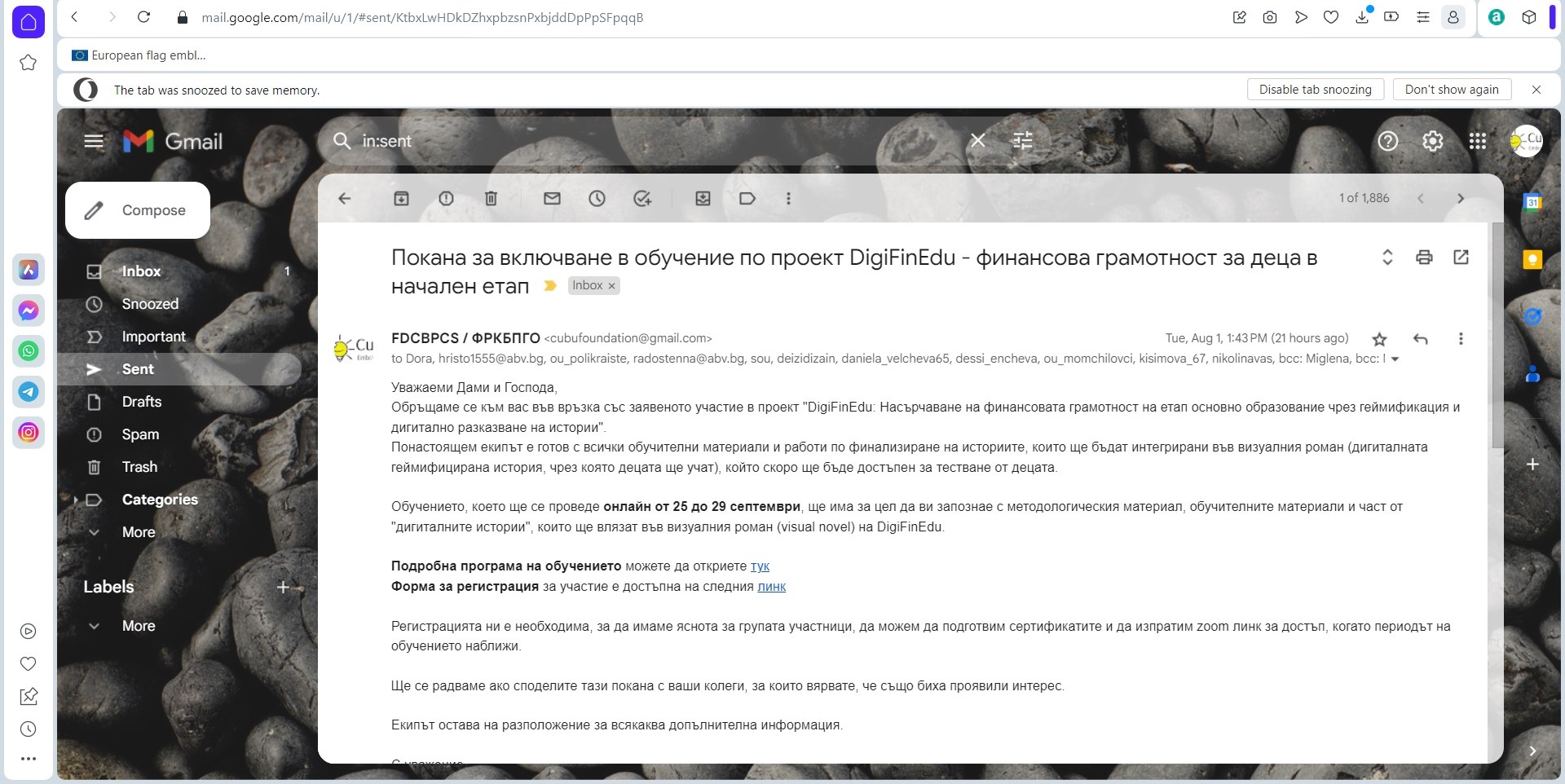Get add-ons plus in side panel
Screen dimensions: 1565x784
coord(1532,465)
